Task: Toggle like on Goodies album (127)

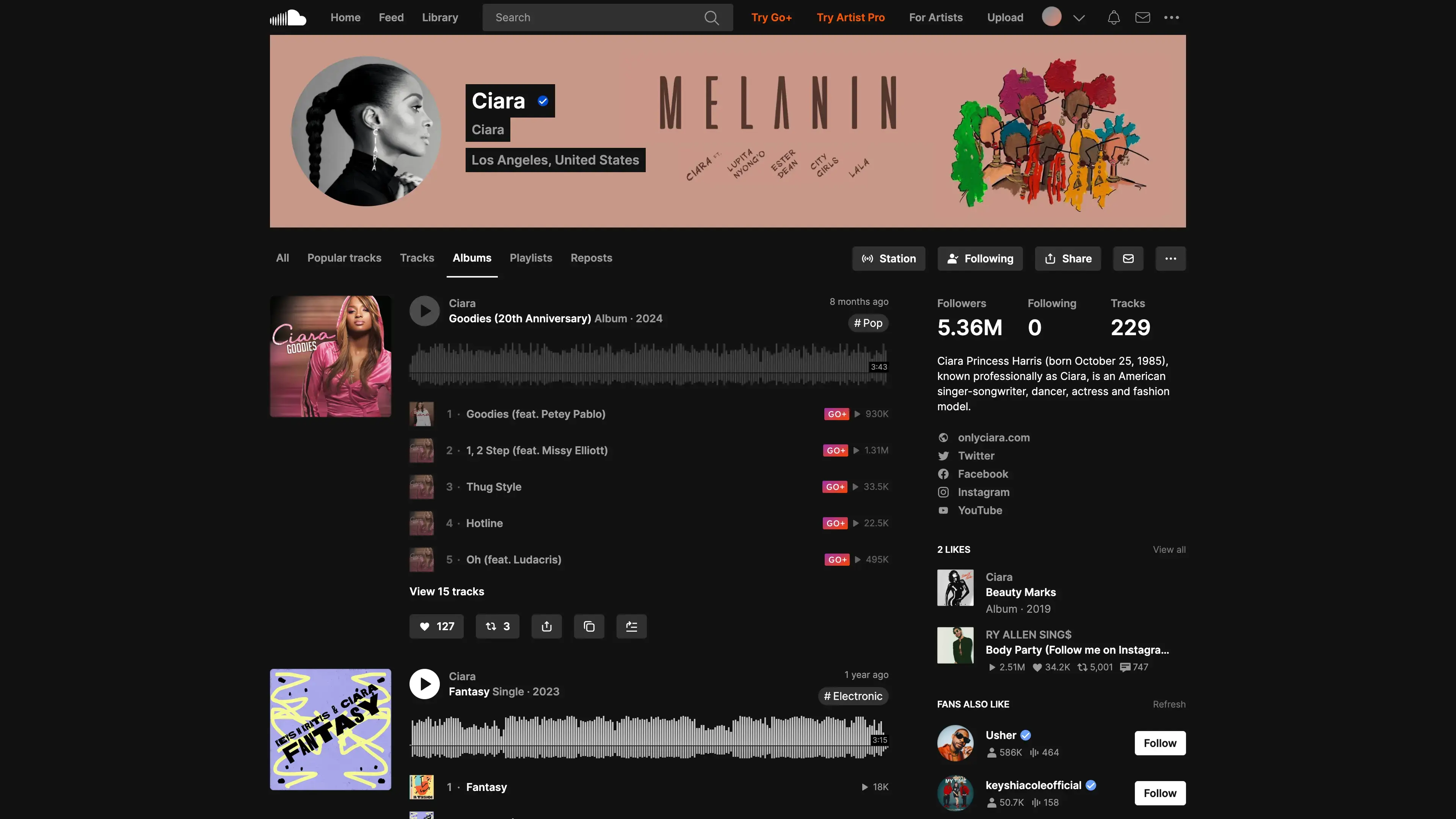Action: coord(436,626)
